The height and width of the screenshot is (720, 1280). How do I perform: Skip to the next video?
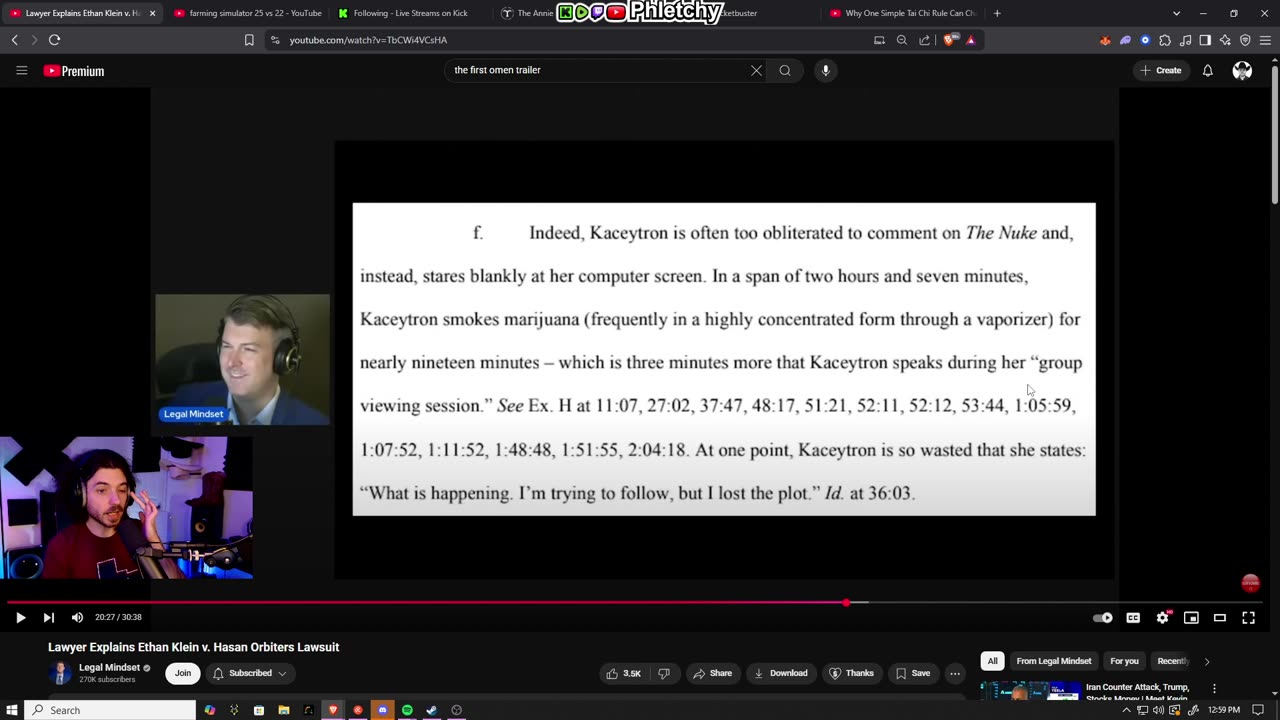[48, 618]
